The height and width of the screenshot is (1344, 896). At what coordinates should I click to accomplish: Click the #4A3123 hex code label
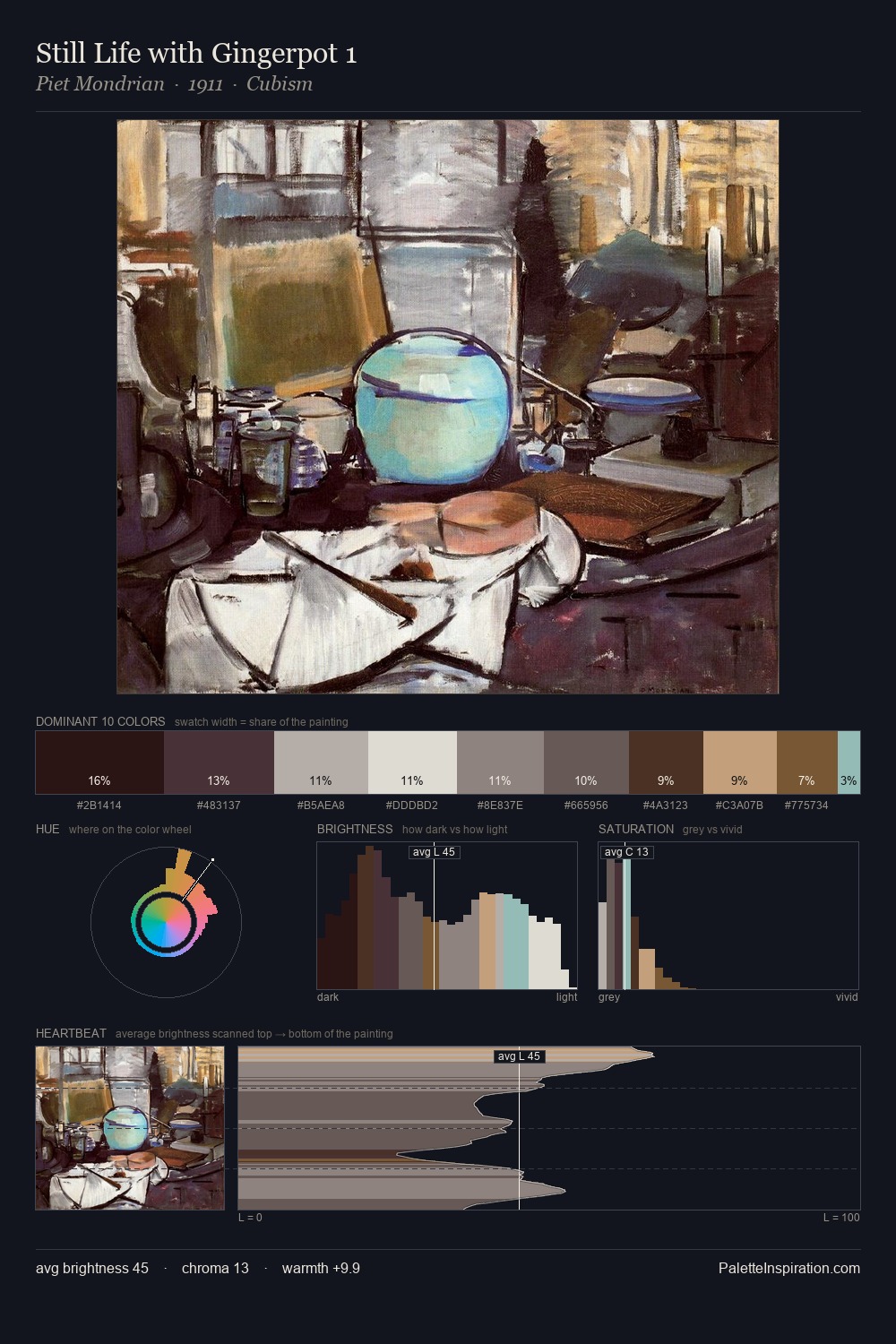[666, 805]
